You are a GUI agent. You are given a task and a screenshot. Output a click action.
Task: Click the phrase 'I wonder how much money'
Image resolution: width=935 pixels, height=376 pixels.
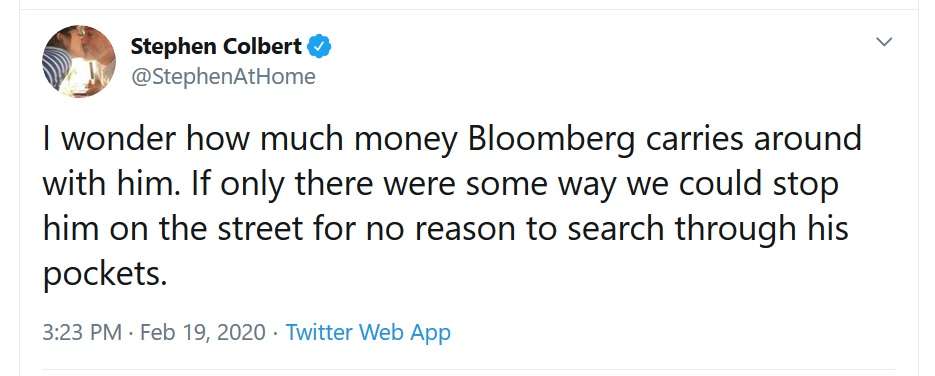point(250,141)
